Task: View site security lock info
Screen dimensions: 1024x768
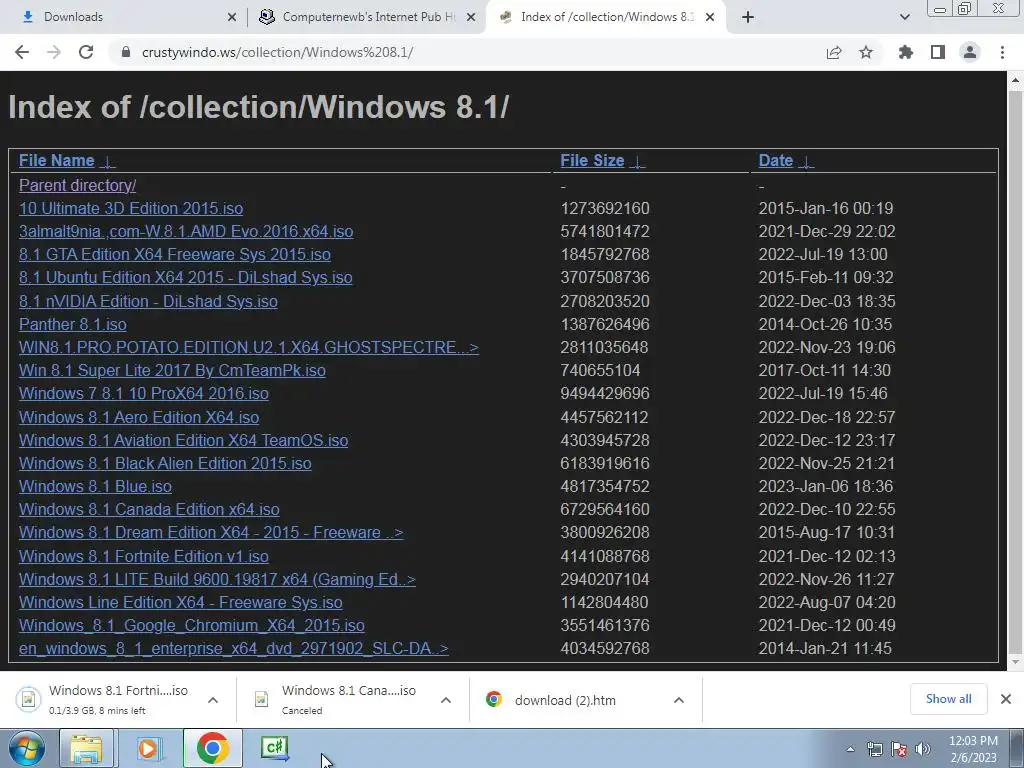Action: tap(126, 52)
